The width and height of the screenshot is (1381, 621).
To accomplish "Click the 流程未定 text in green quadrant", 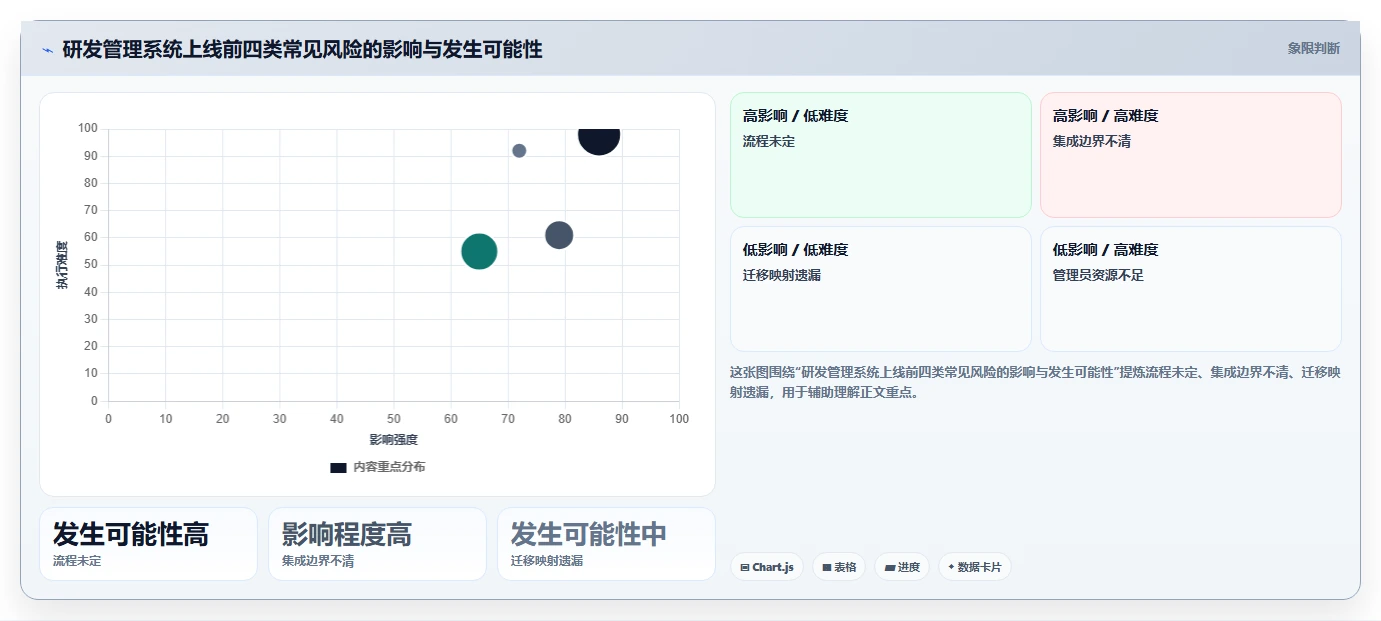I will pyautogui.click(x=769, y=141).
